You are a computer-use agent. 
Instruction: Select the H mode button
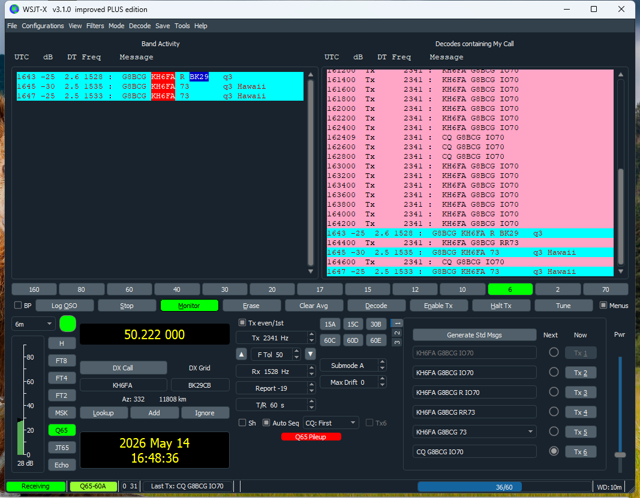click(x=62, y=343)
